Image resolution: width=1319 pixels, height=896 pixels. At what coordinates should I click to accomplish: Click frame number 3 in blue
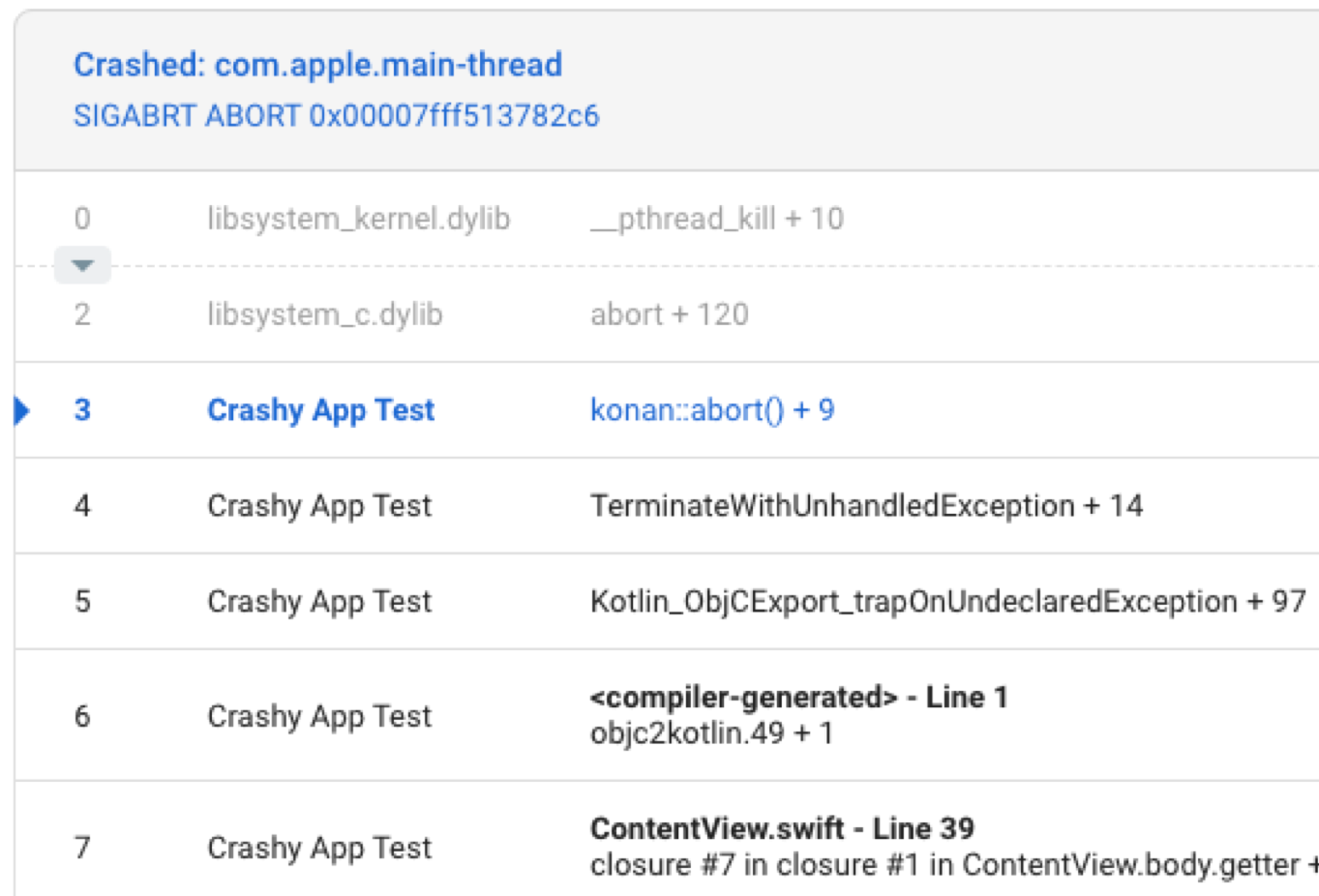click(x=82, y=410)
